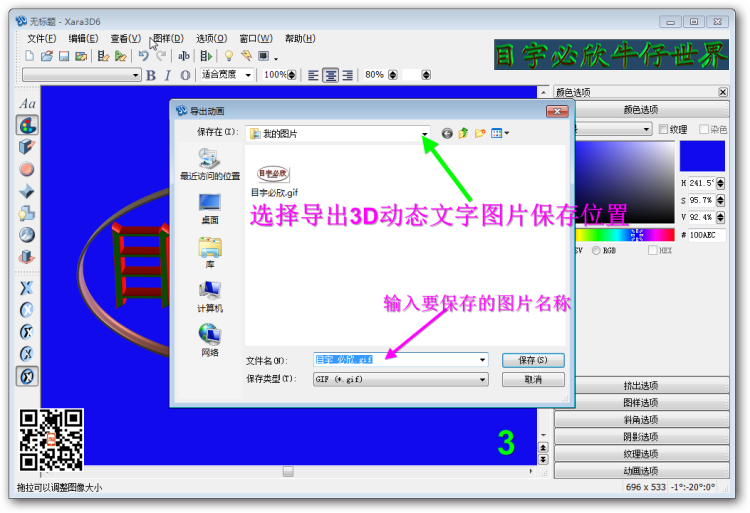Click the Redo icon

pyautogui.click(x=161, y=56)
